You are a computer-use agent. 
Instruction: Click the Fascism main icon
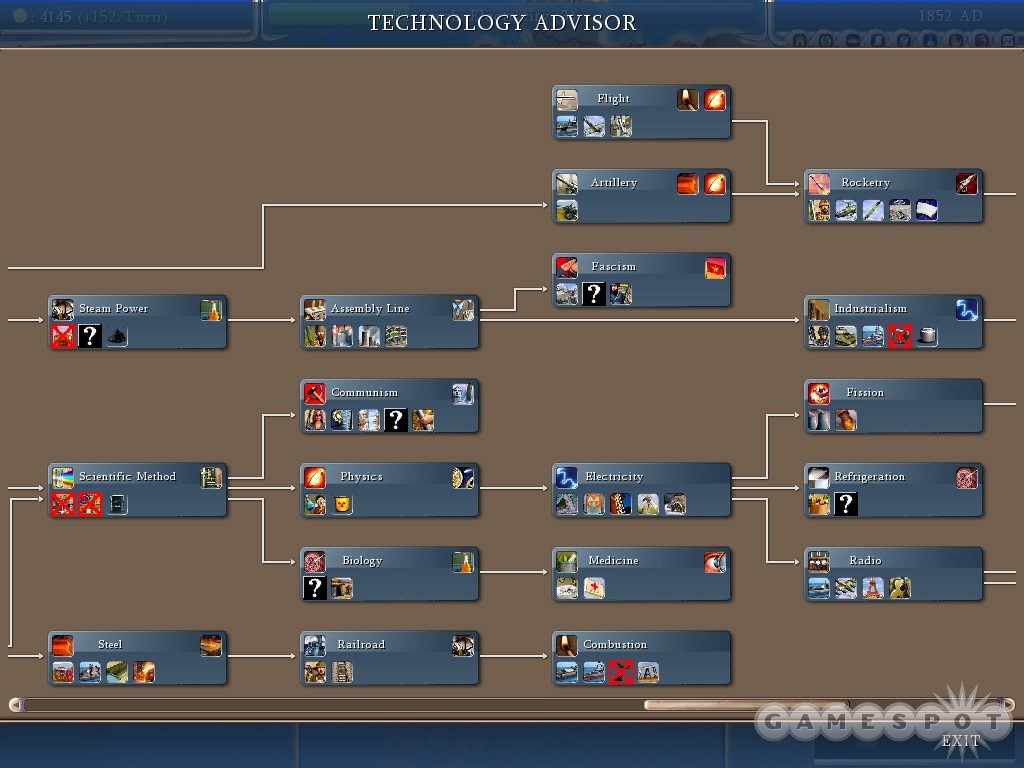pyautogui.click(x=567, y=267)
